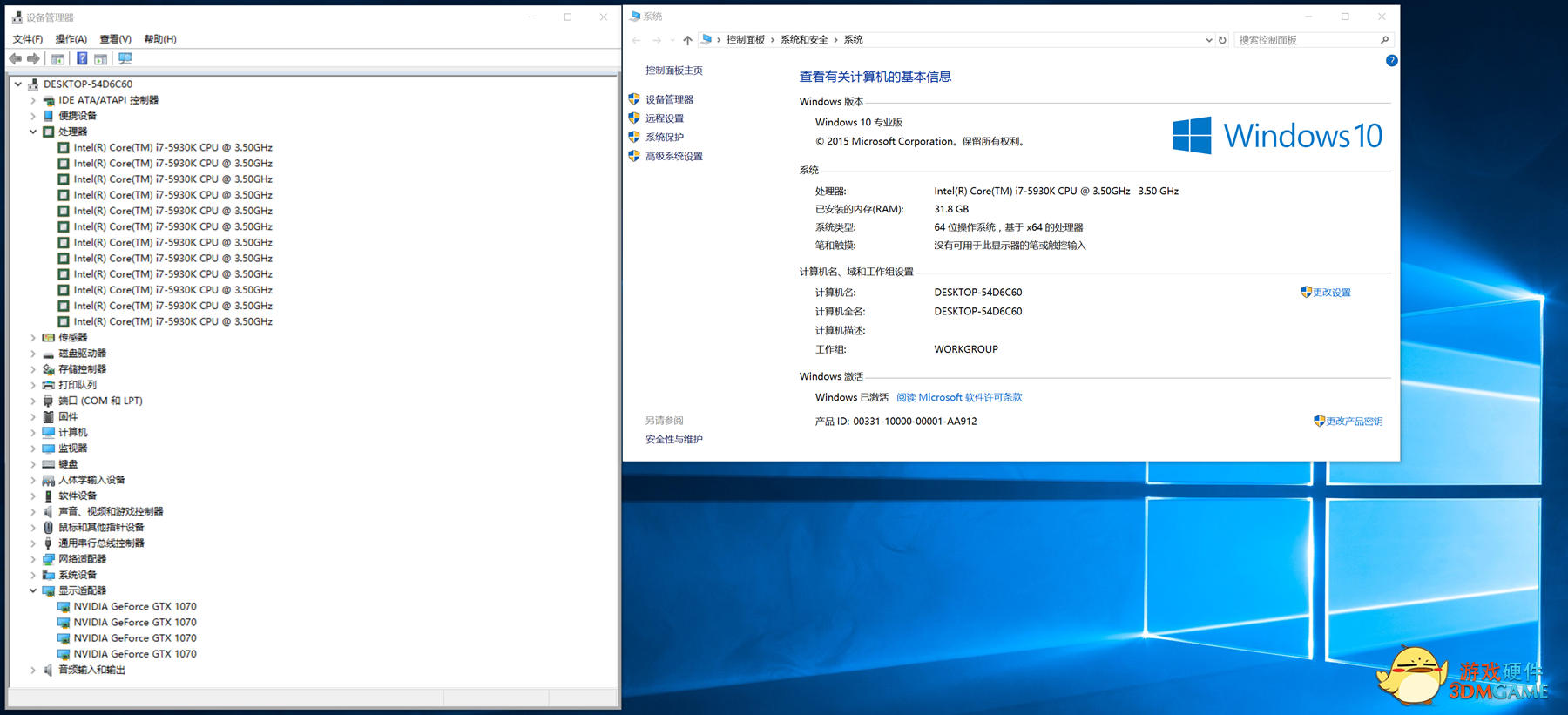Select the last NVIDIA GeForce GTX 1070 entry
This screenshot has height=715, width=1568.
tap(135, 654)
